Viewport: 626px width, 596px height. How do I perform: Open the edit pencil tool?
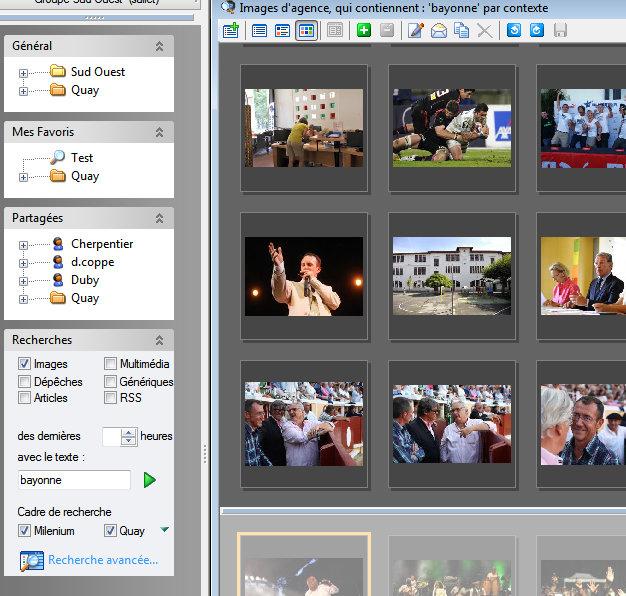pos(415,30)
